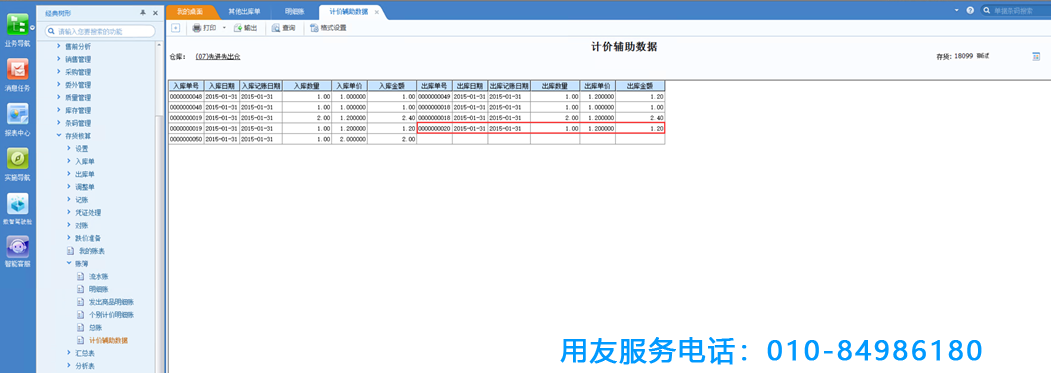Click the 打印 printer button

(x=205, y=28)
